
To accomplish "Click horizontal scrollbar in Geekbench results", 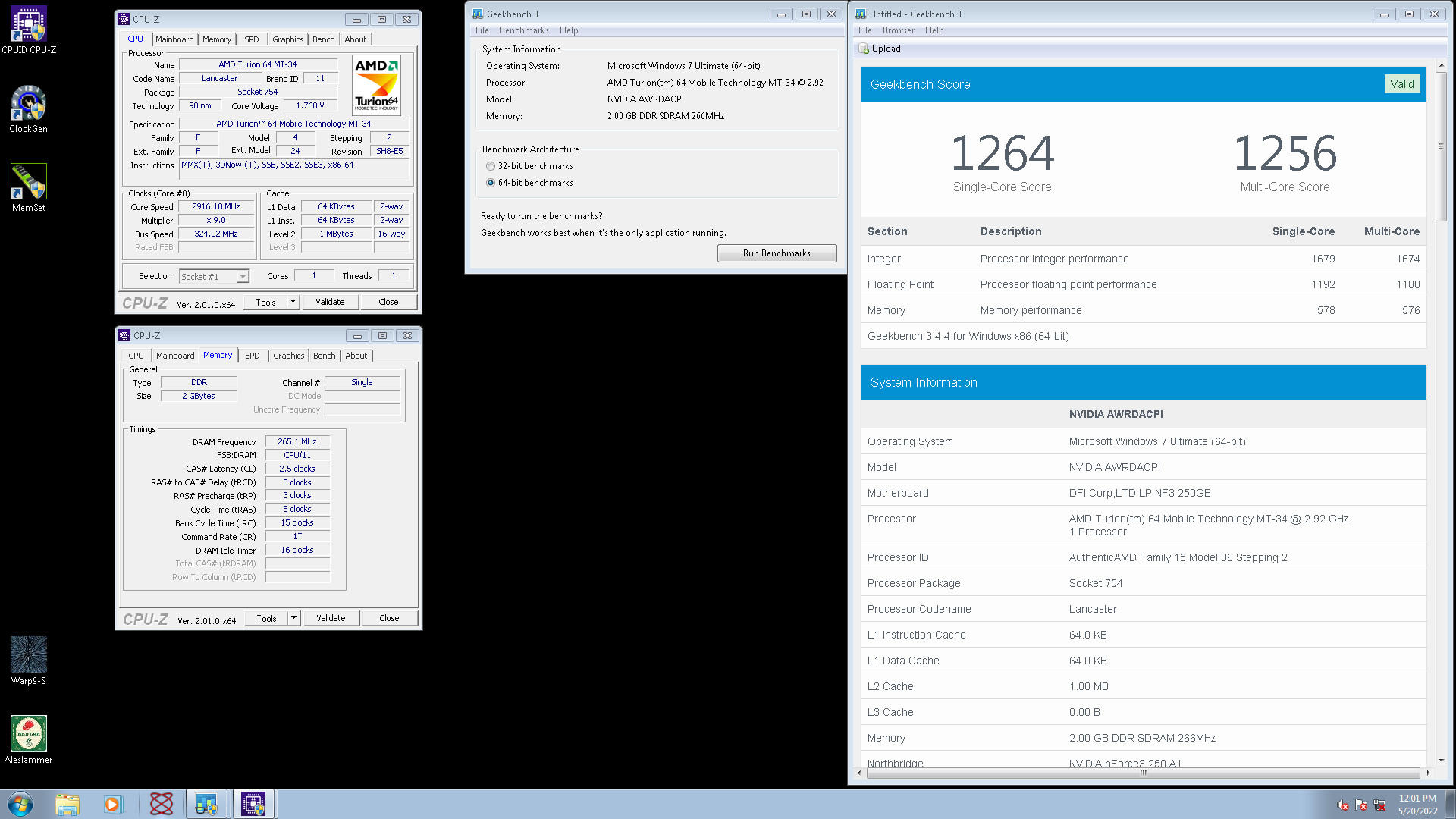I will pyautogui.click(x=1144, y=773).
